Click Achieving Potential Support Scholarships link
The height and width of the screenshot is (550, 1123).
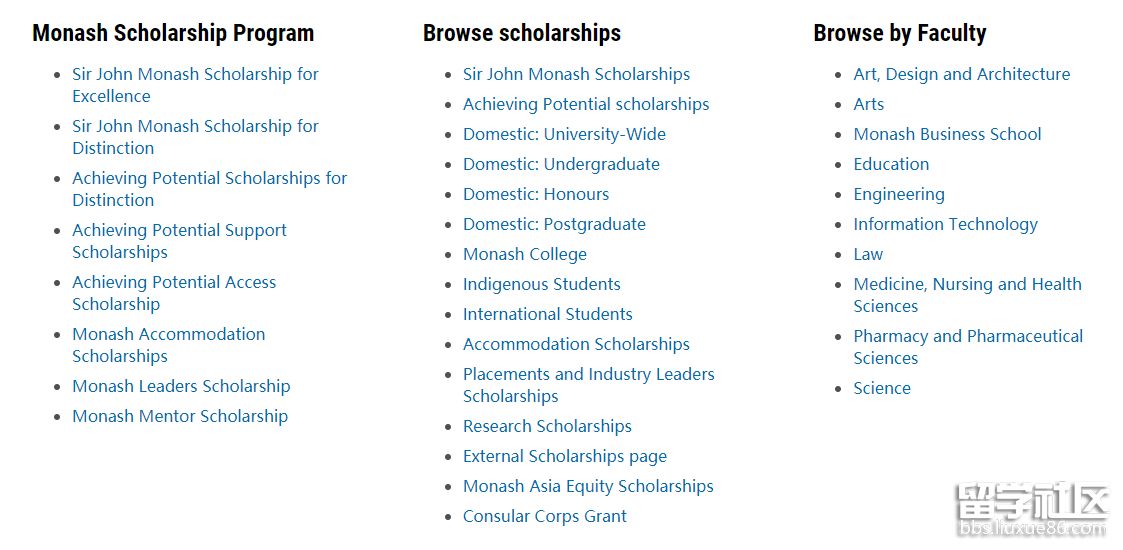(x=179, y=241)
